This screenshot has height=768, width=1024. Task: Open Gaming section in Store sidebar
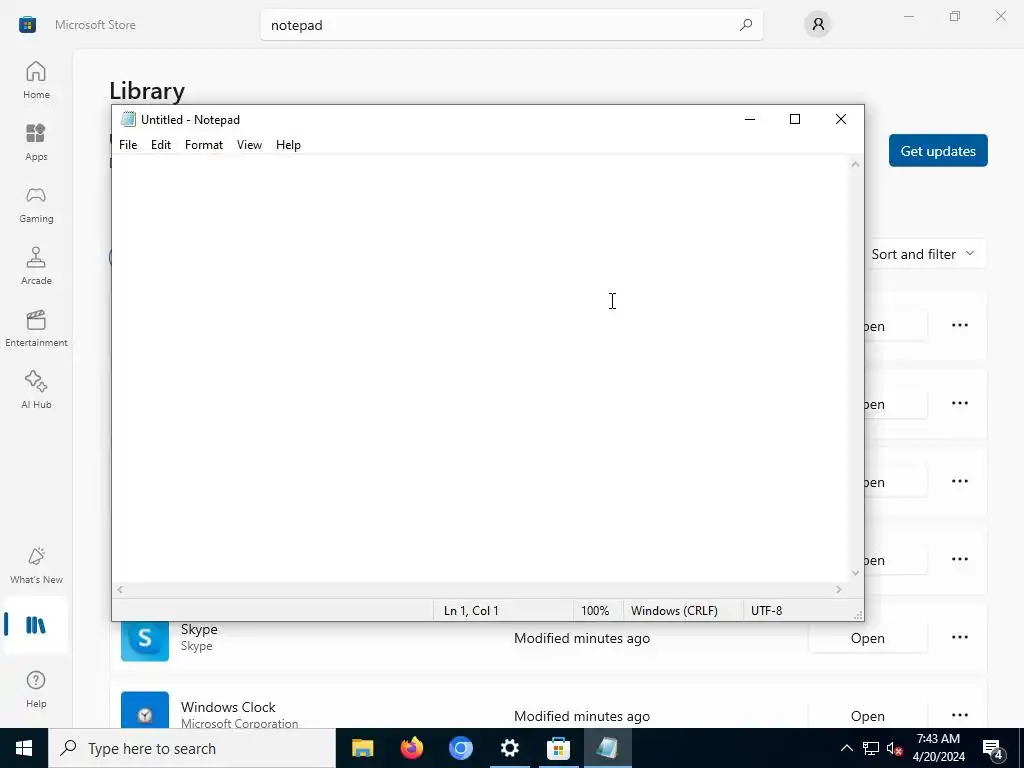pos(36,204)
